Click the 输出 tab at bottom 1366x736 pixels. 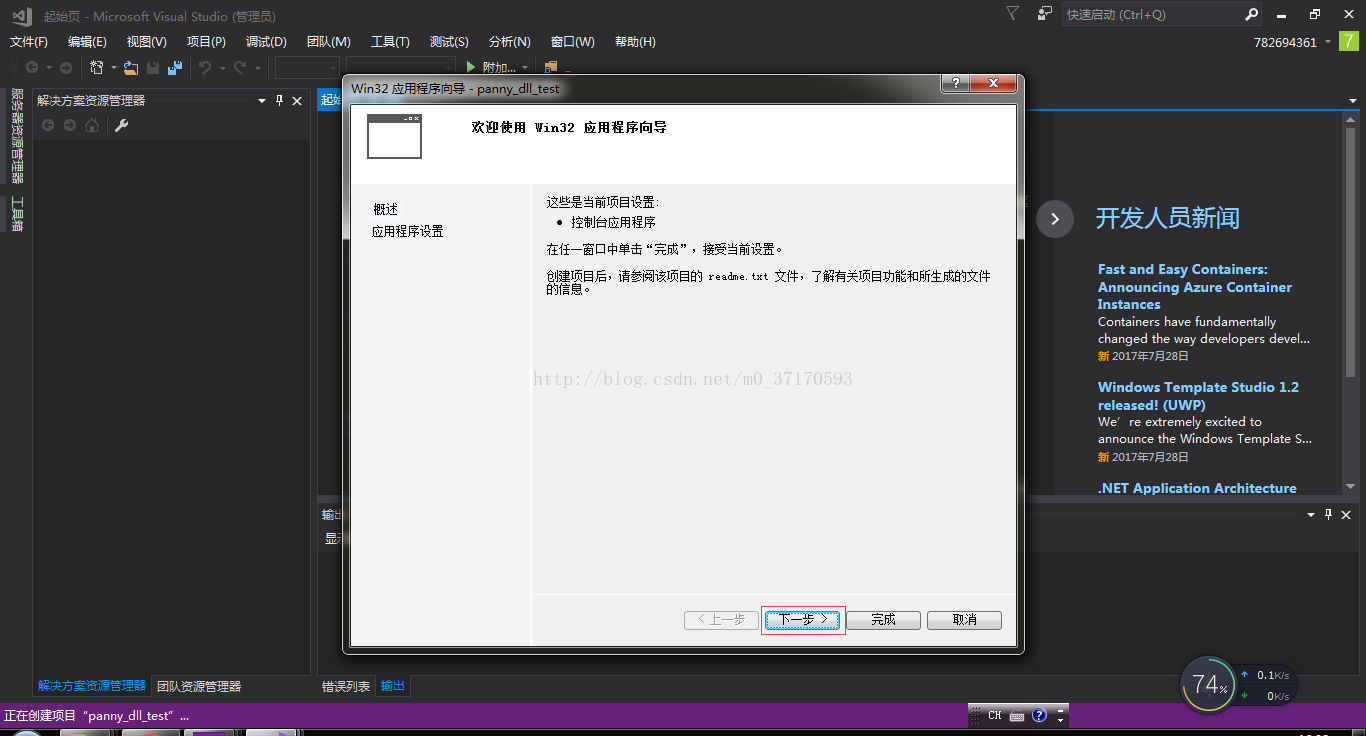(x=393, y=687)
